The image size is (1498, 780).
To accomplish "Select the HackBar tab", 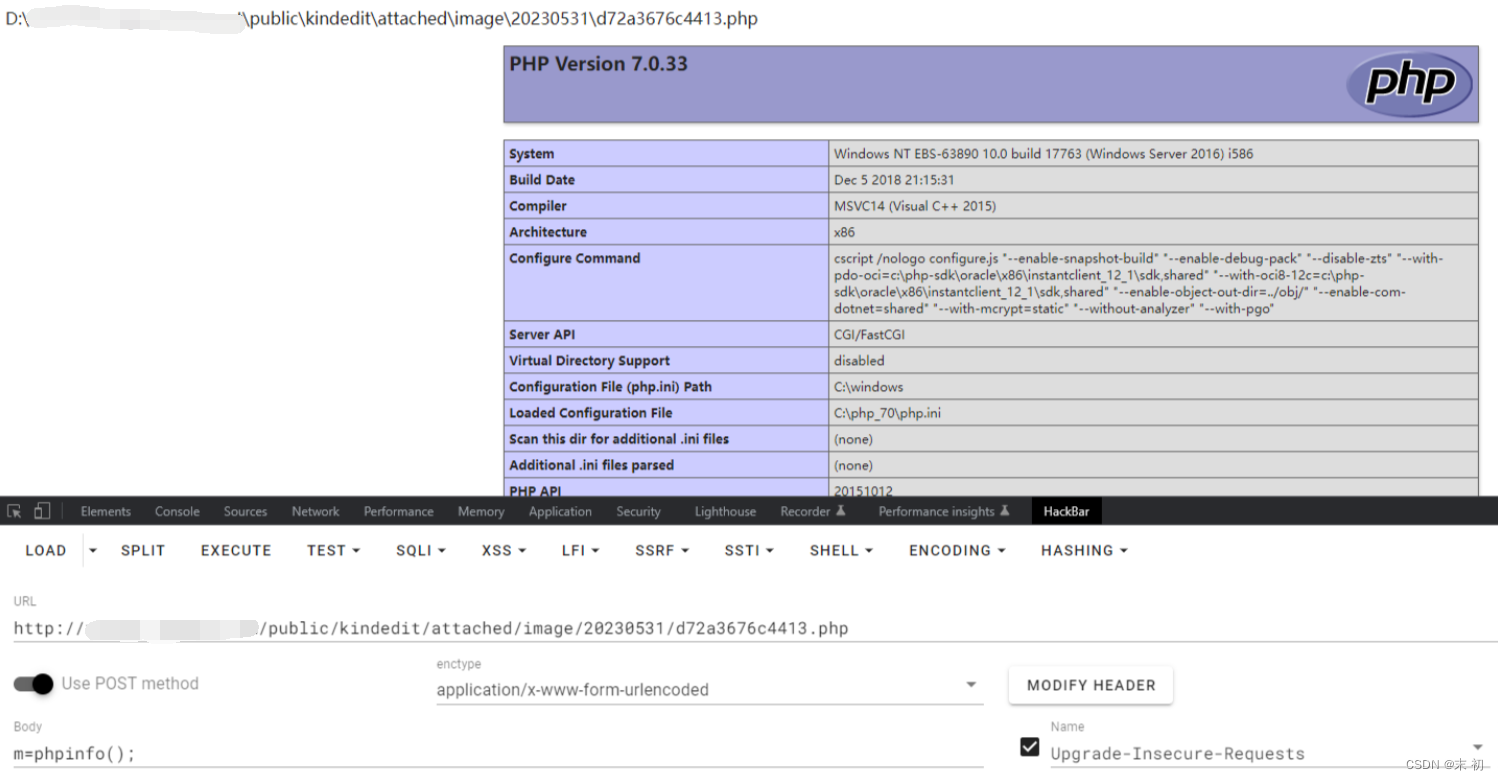I will (1066, 511).
